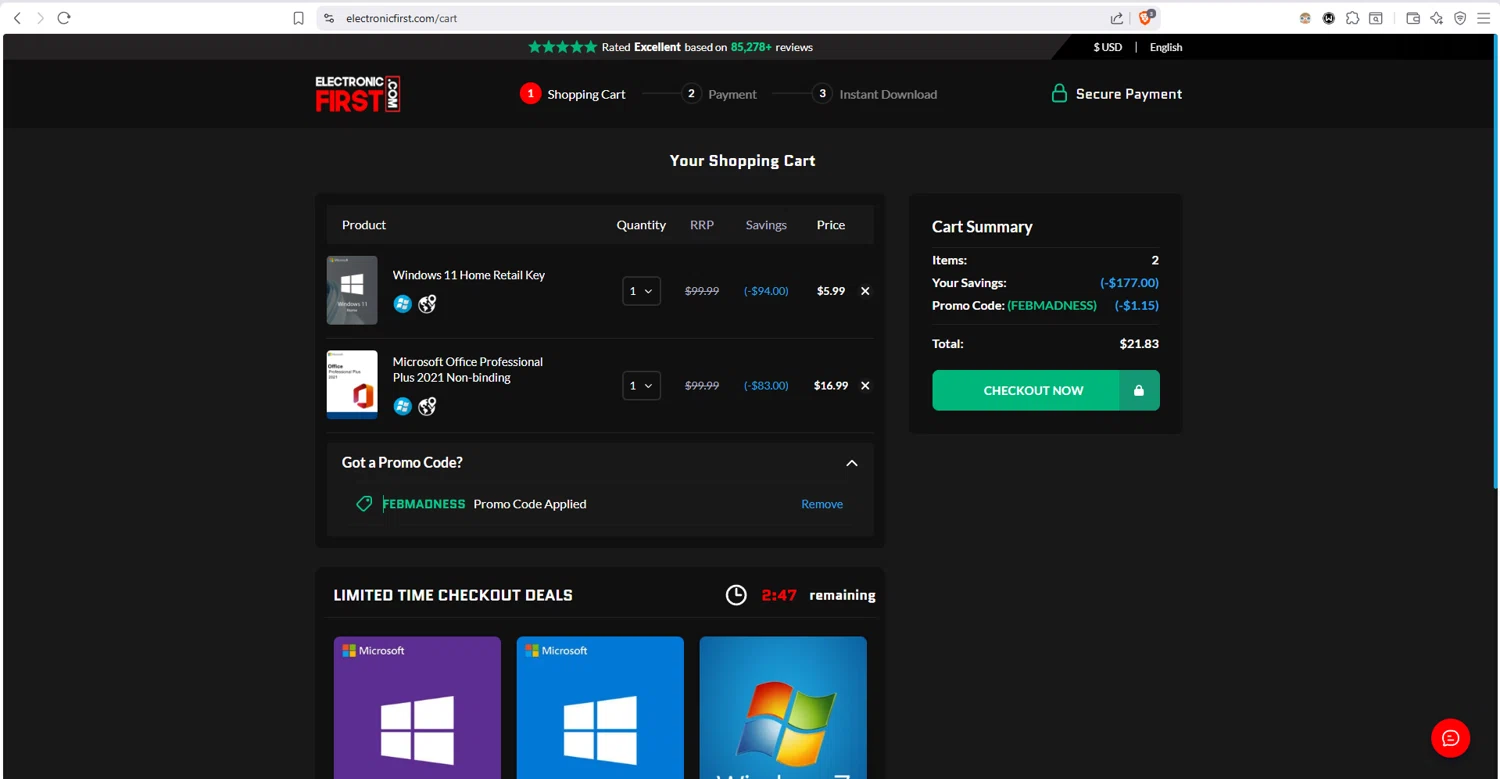Reload the page with the refresh icon
The height and width of the screenshot is (779, 1500).
click(x=64, y=18)
